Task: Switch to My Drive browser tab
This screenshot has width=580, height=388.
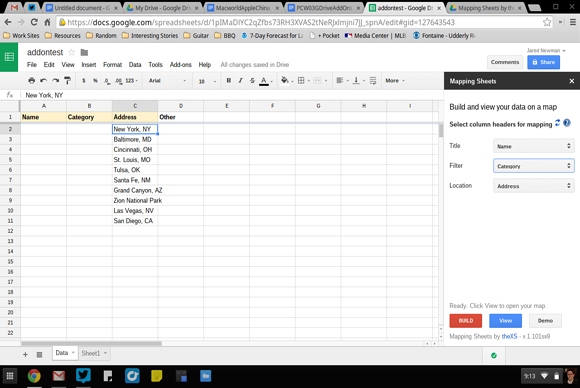Action: click(x=163, y=8)
